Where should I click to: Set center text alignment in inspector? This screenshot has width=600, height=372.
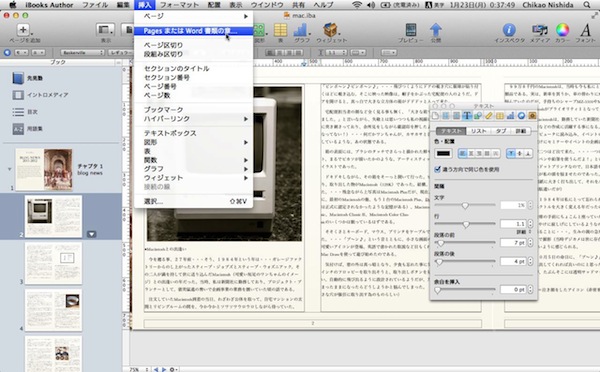point(471,153)
